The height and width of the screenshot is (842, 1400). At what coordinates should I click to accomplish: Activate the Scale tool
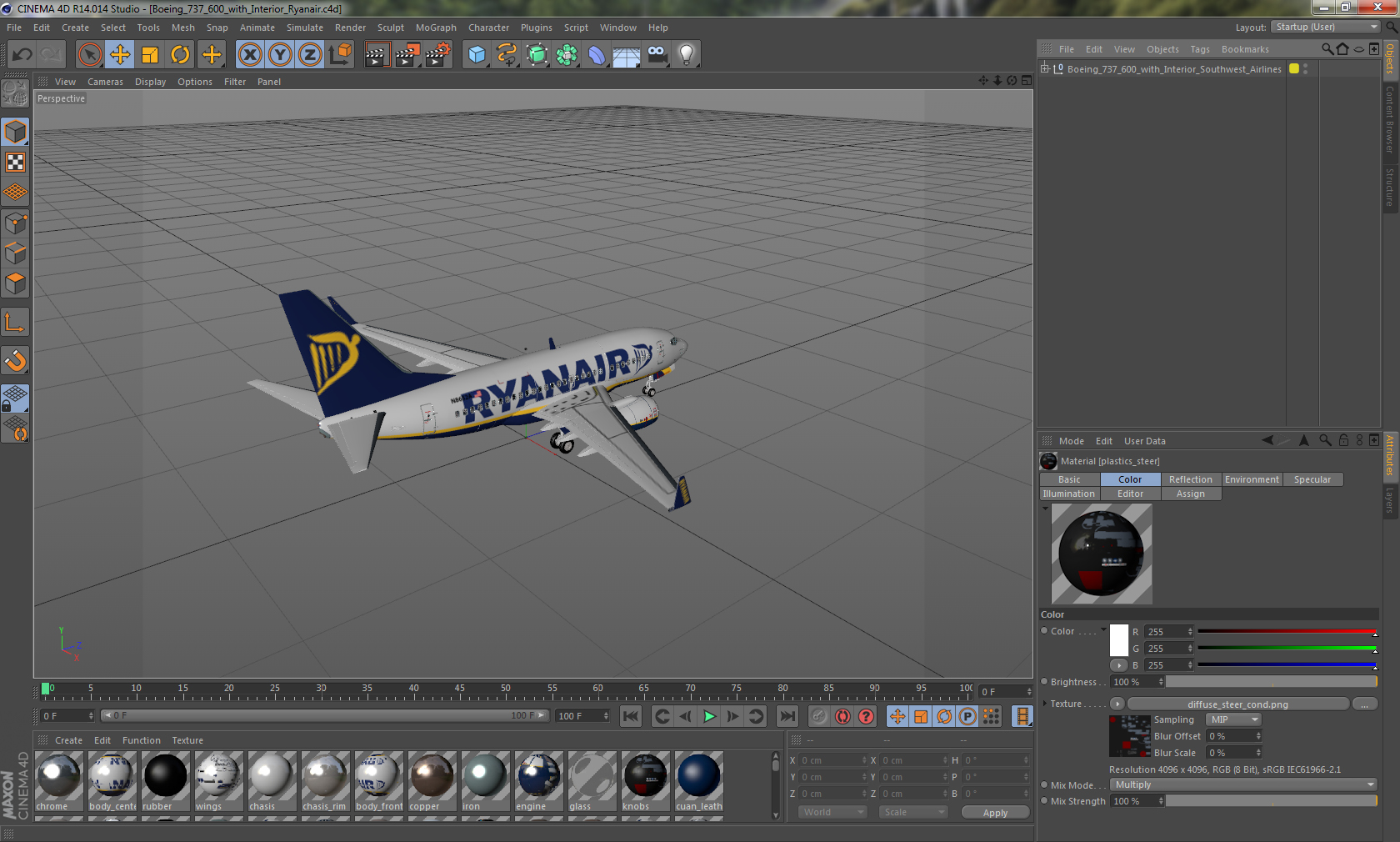coord(150,55)
